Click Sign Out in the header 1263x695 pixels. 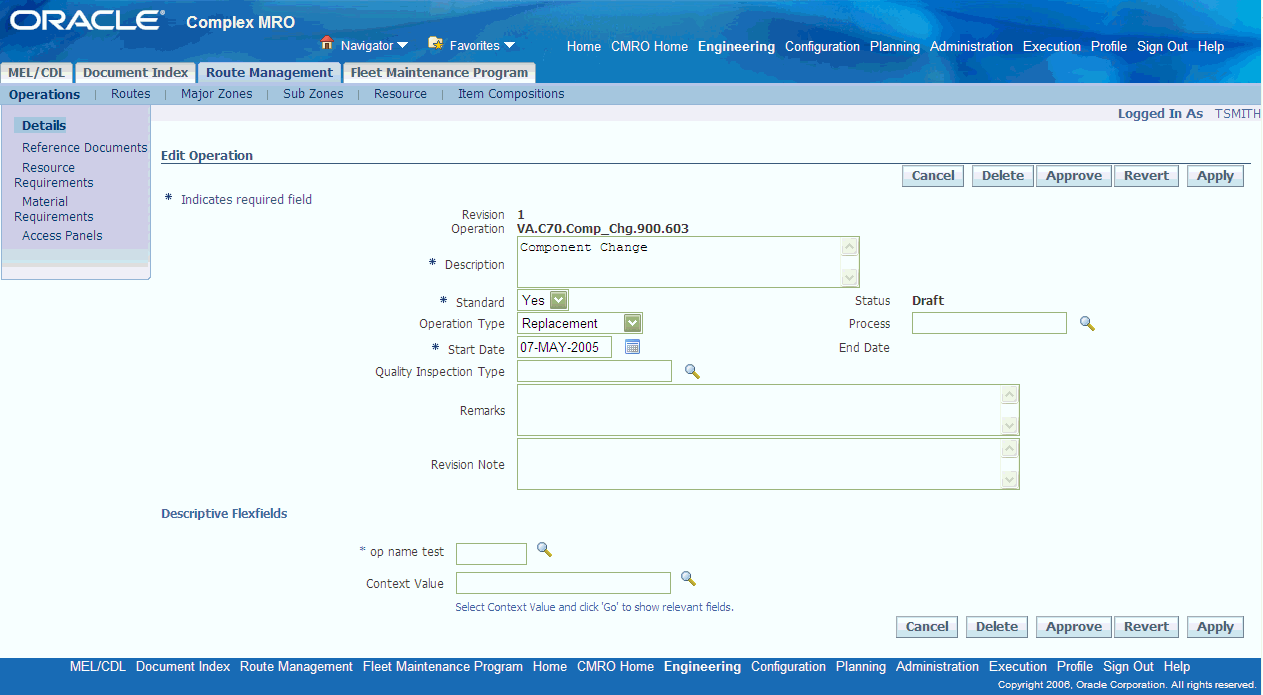point(1162,47)
